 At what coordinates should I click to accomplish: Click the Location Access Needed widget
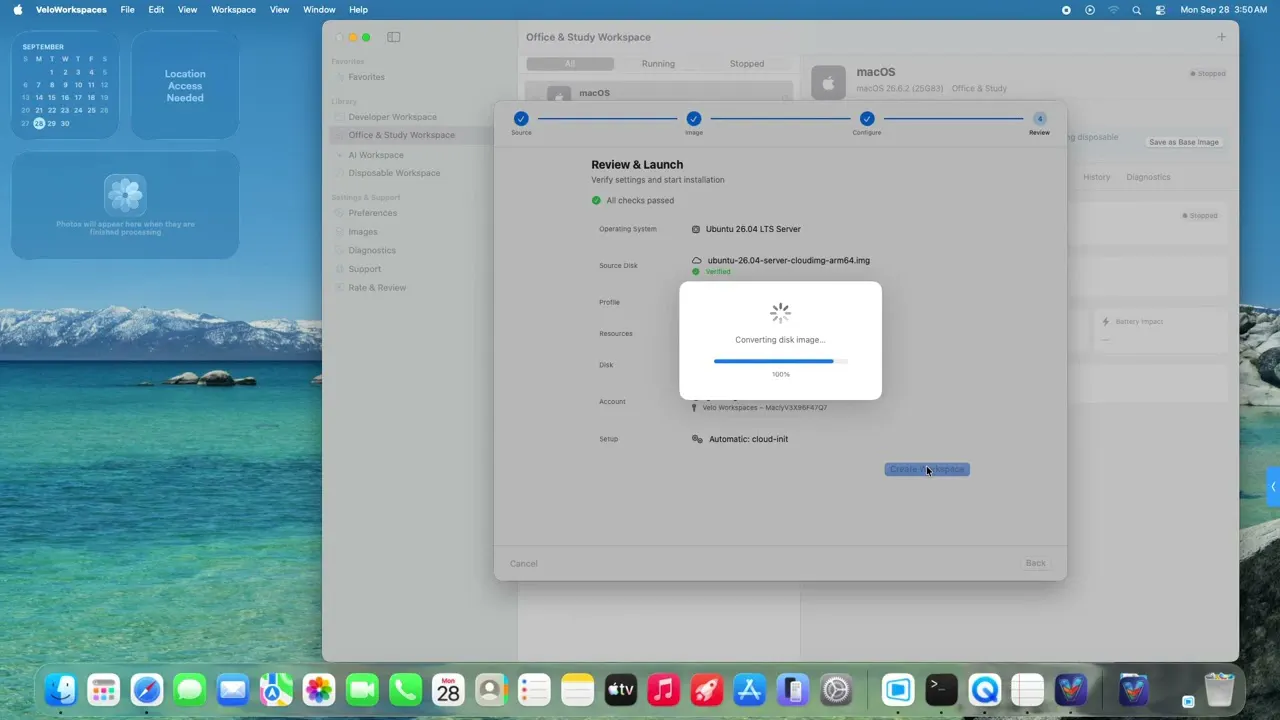(x=185, y=86)
